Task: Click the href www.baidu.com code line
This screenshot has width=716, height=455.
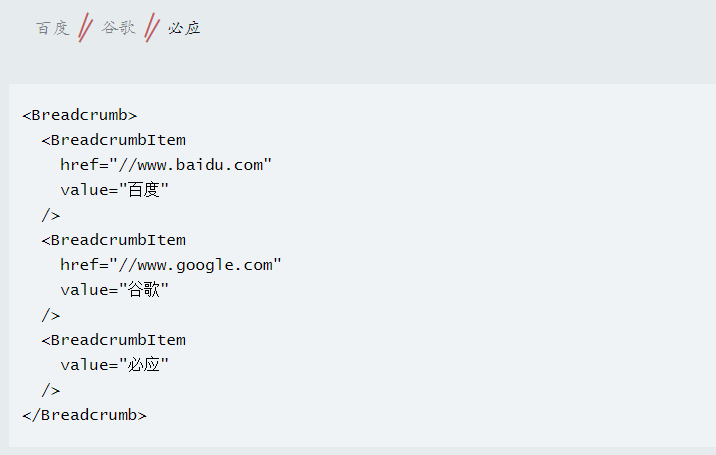Action: [166, 165]
